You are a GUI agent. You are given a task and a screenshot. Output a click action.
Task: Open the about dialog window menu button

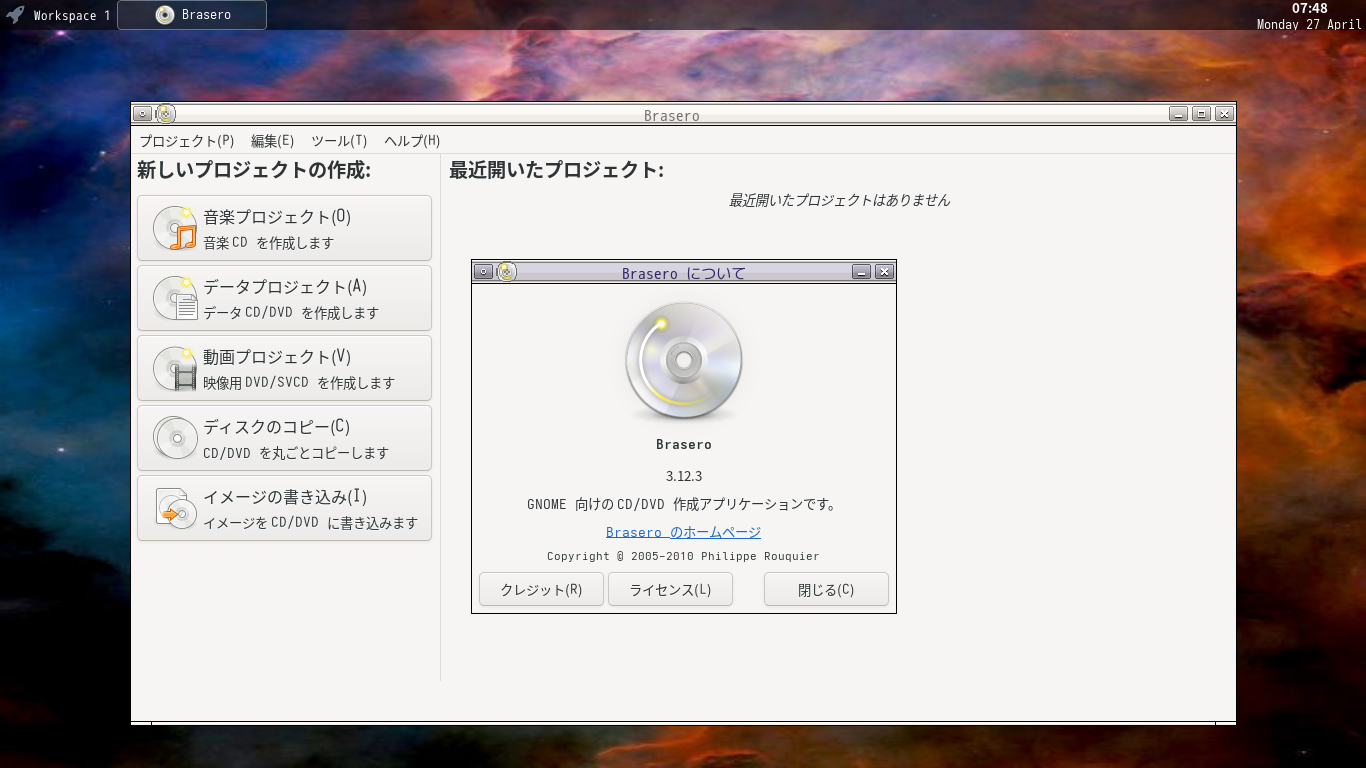pos(484,271)
